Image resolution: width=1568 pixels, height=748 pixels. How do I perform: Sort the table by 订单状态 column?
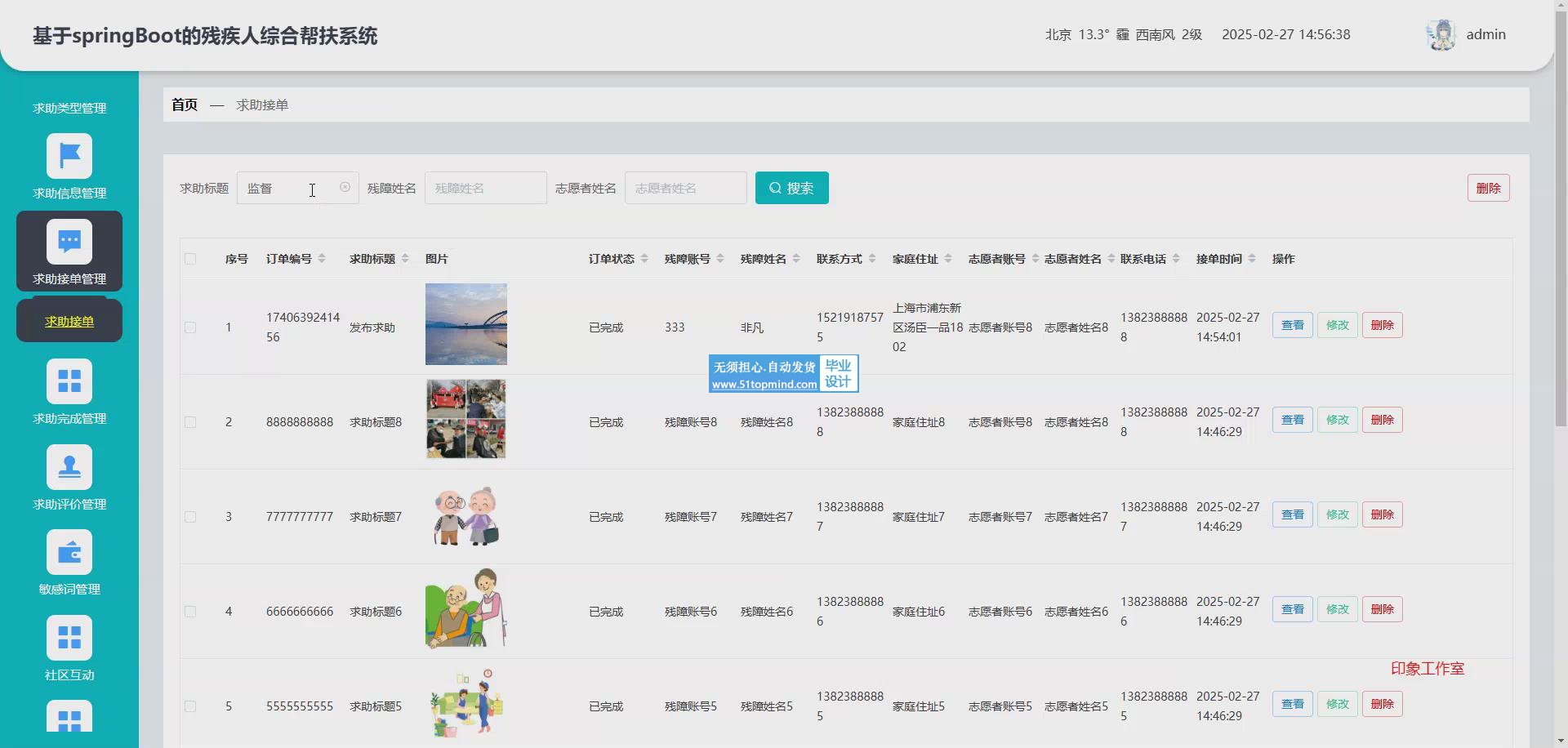pyautogui.click(x=644, y=259)
